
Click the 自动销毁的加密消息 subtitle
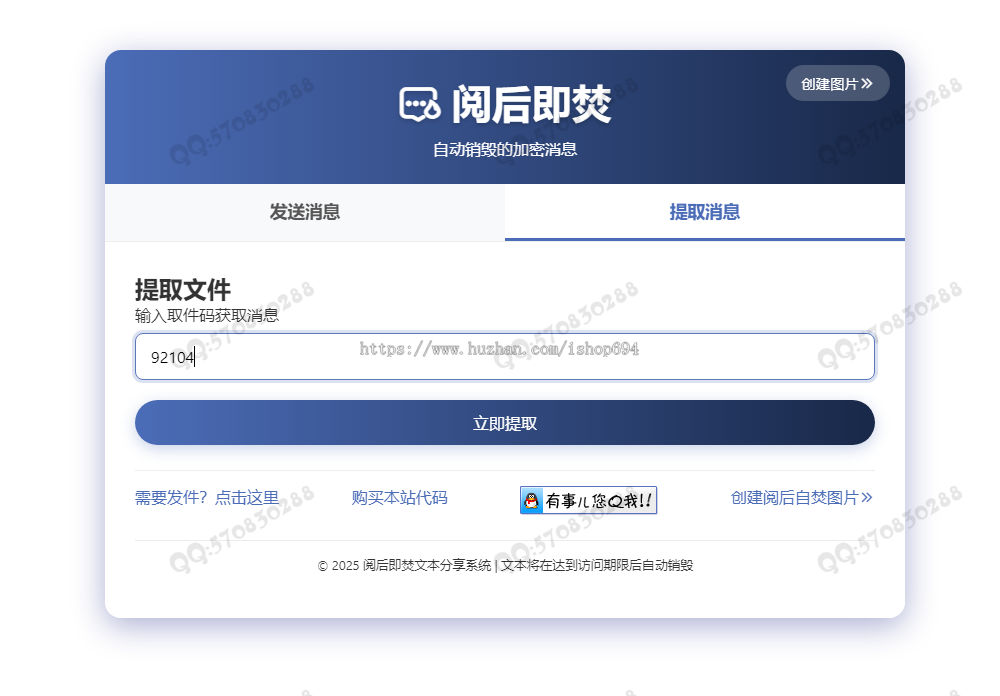click(504, 150)
